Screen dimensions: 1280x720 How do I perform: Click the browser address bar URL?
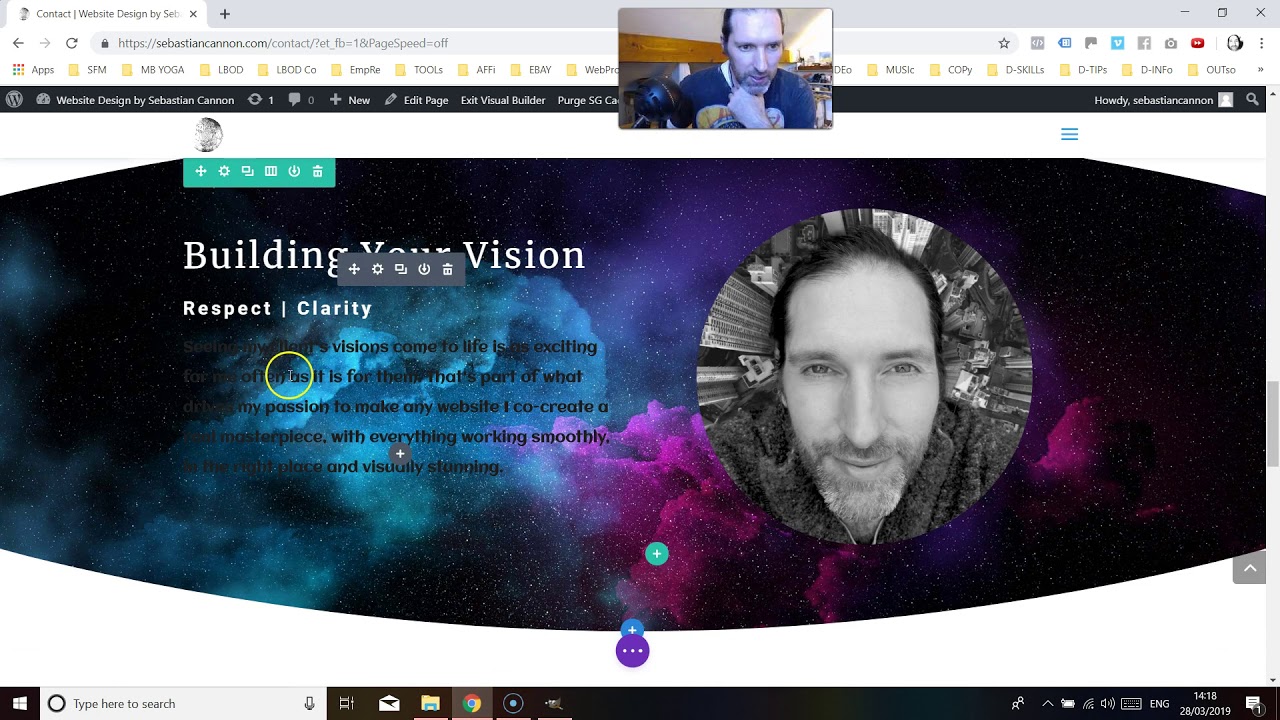tap(283, 43)
